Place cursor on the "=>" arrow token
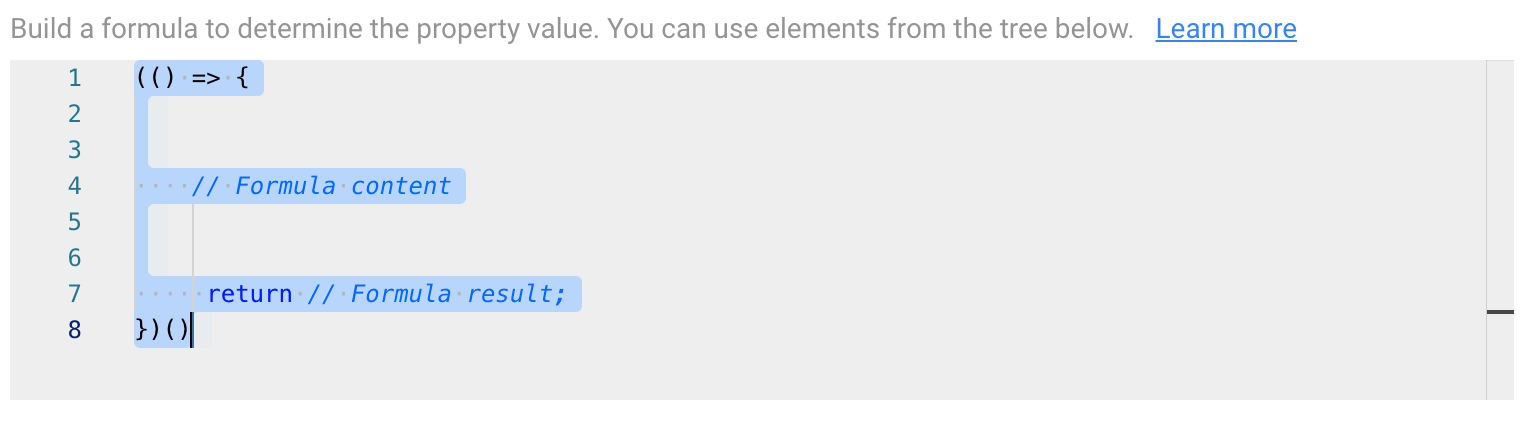 [x=205, y=78]
